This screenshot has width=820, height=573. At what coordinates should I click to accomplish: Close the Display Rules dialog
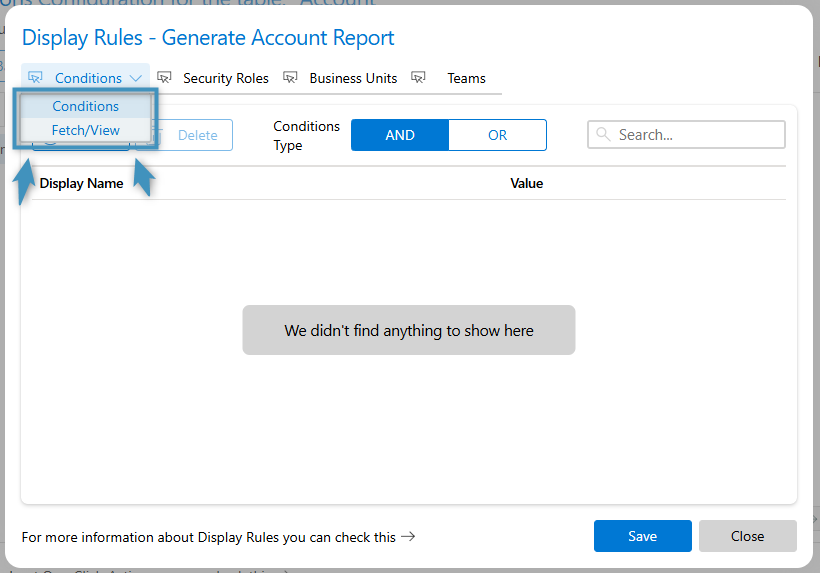[747, 536]
